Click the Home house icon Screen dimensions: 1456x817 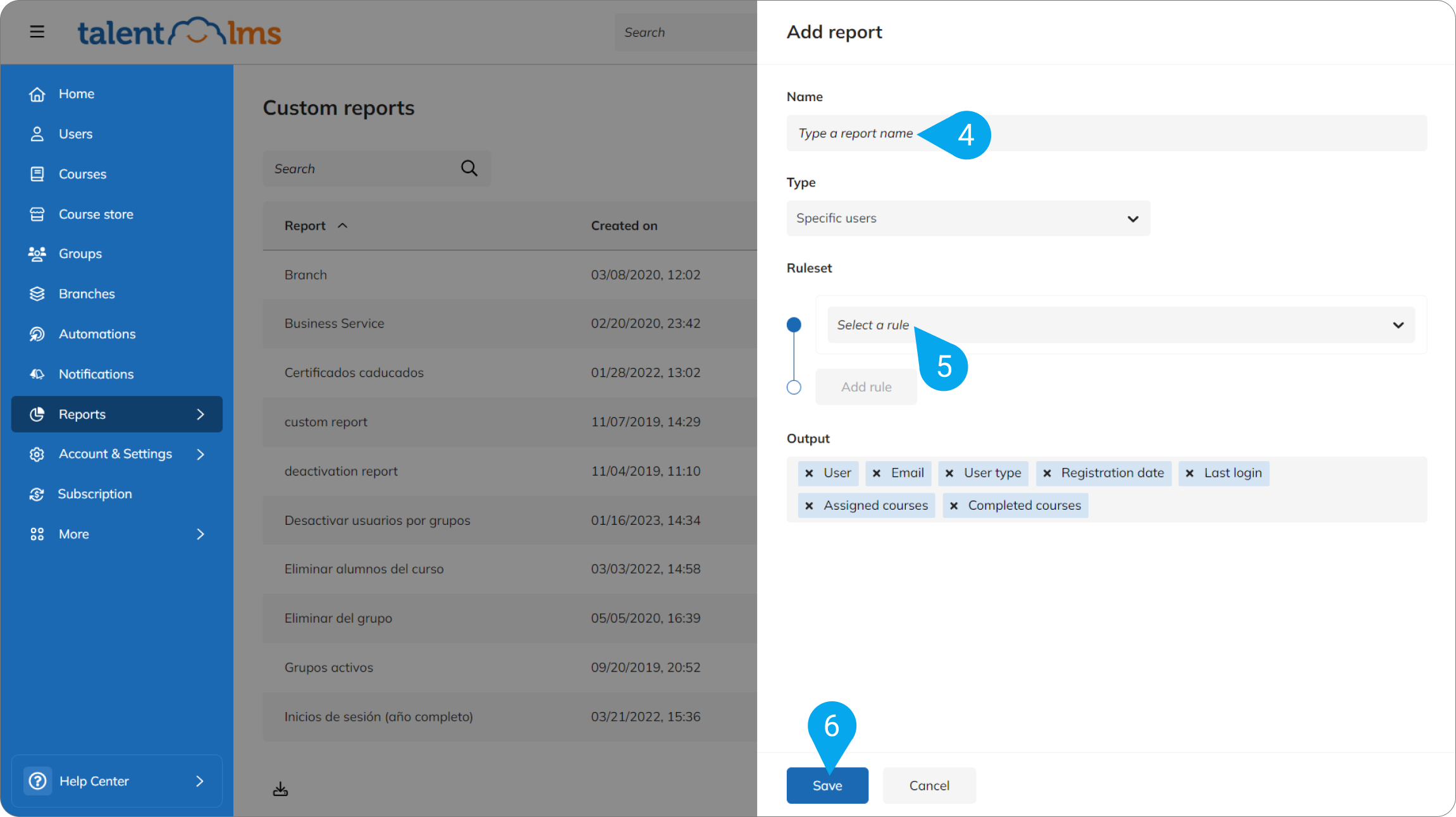[37, 94]
